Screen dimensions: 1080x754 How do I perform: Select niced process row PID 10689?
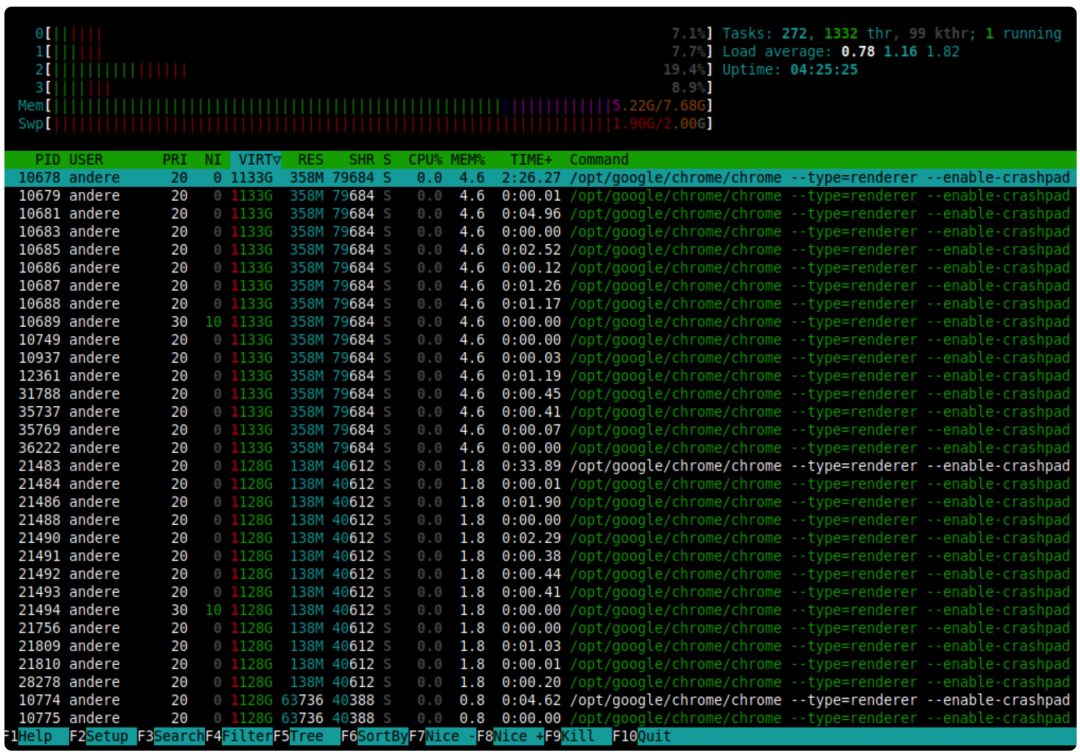point(540,322)
